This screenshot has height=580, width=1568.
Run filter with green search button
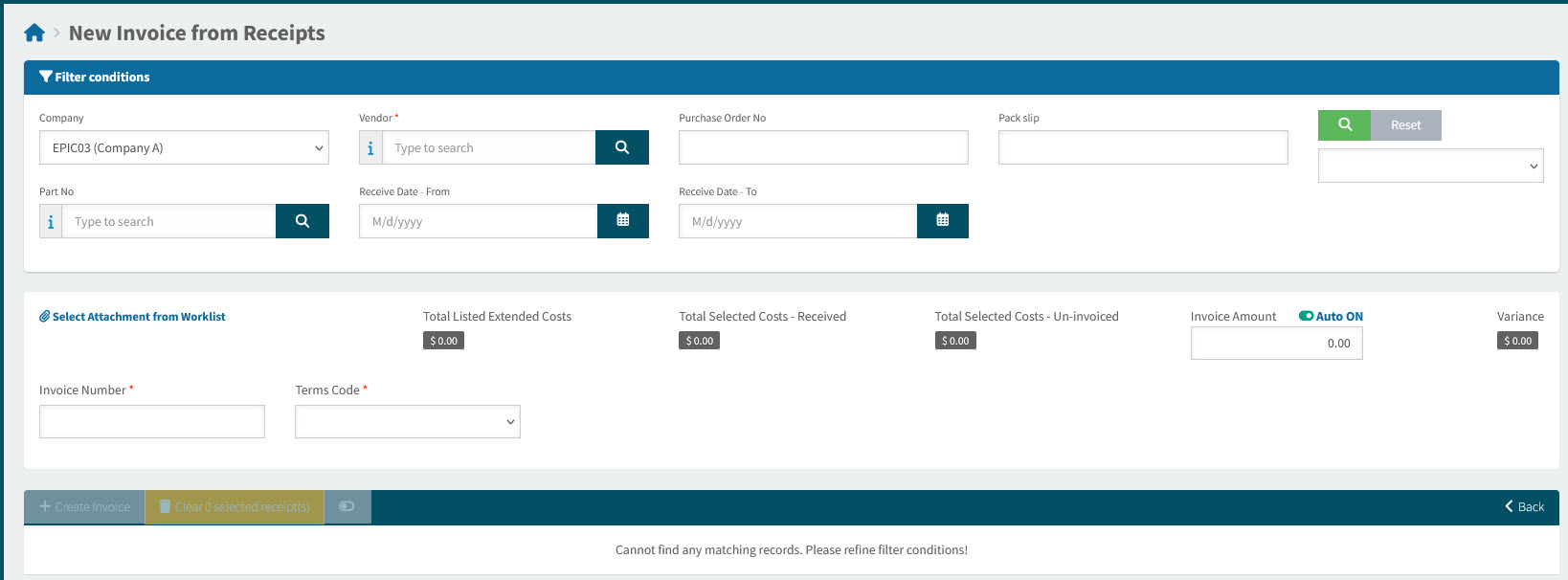pos(1345,125)
